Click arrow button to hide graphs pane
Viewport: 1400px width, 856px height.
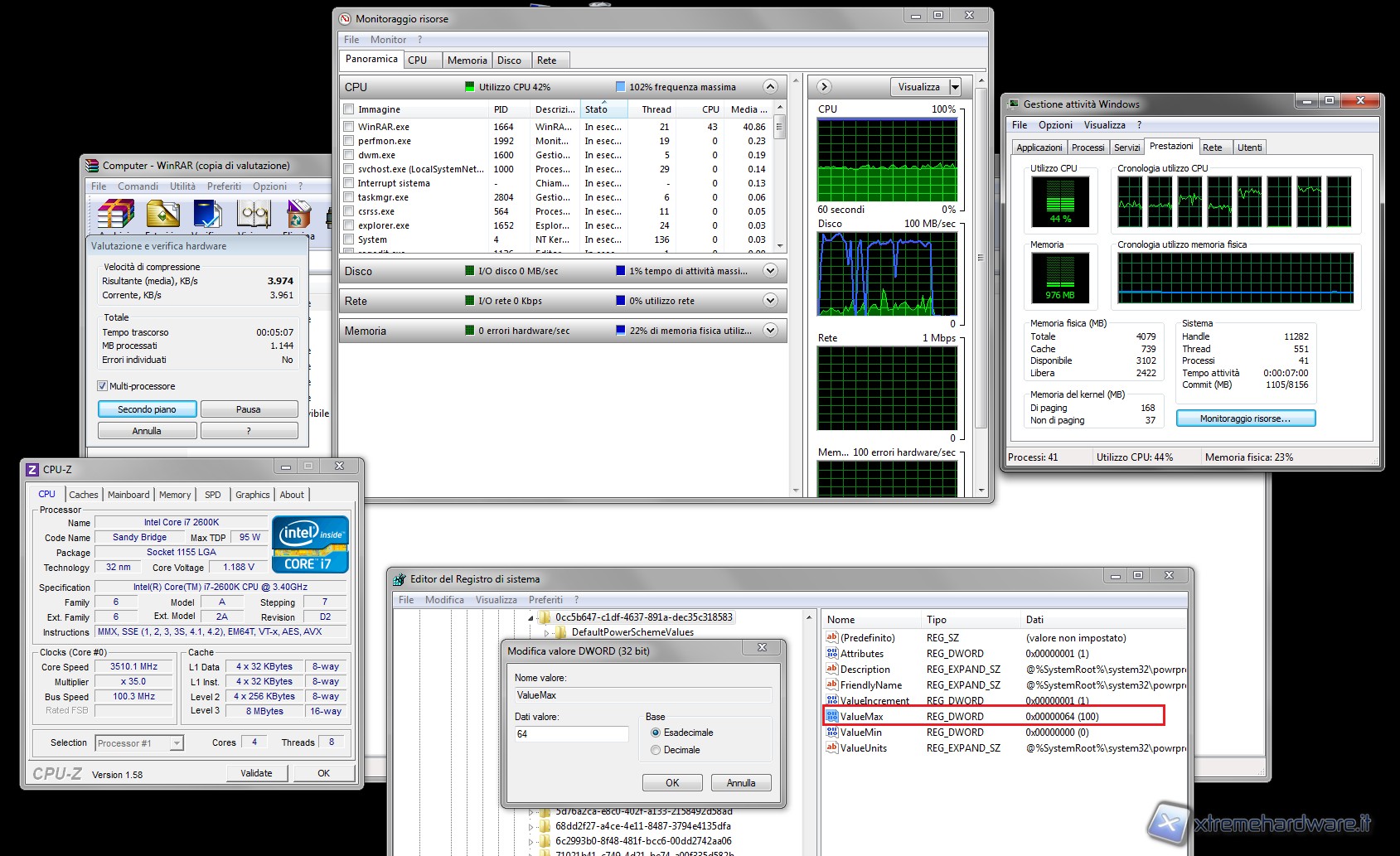point(824,87)
